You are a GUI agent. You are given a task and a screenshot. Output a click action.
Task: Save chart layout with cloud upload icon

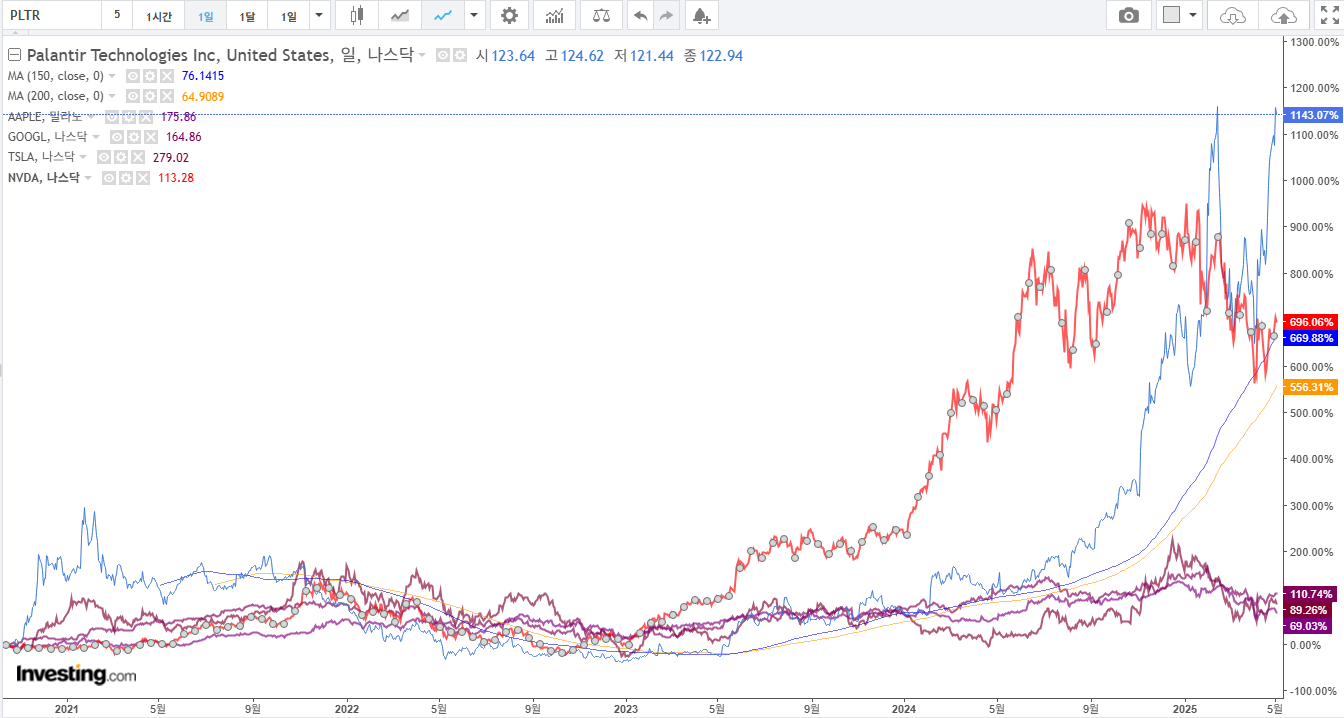[1282, 15]
